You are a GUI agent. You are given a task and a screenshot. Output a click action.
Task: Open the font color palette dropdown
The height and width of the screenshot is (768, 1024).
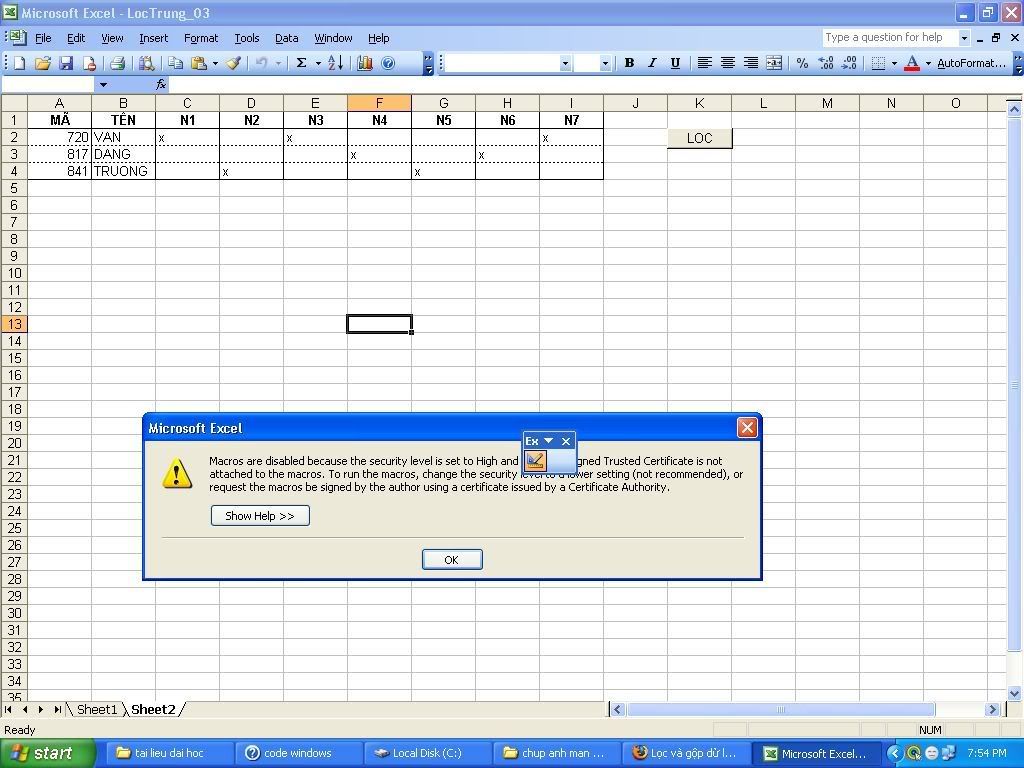click(928, 63)
